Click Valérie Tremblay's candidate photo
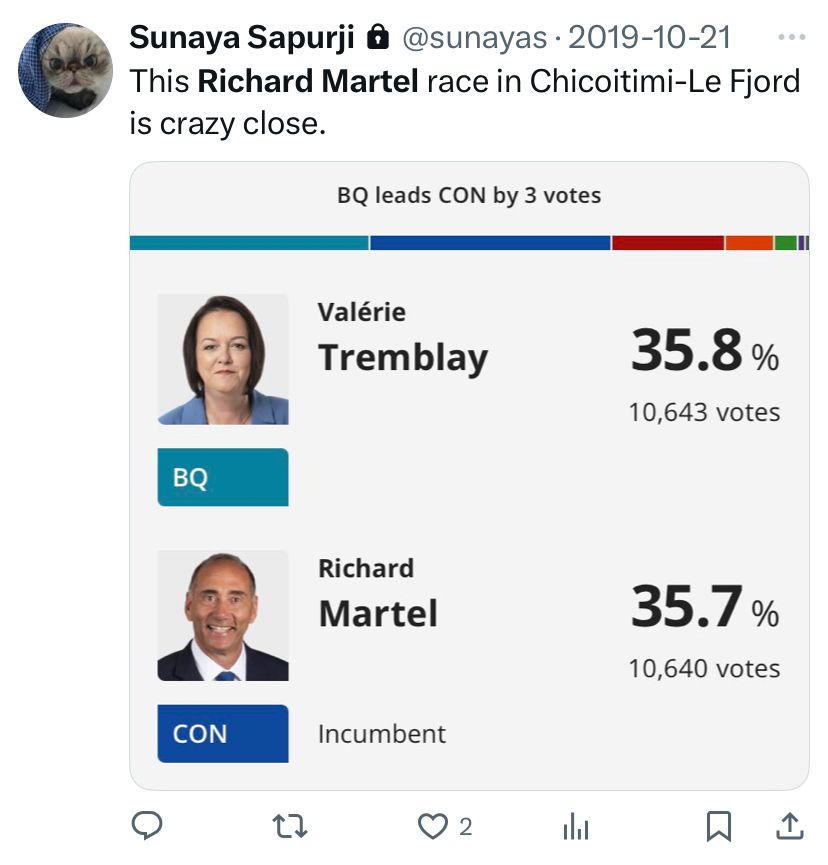The width and height of the screenshot is (828, 865). click(223, 359)
